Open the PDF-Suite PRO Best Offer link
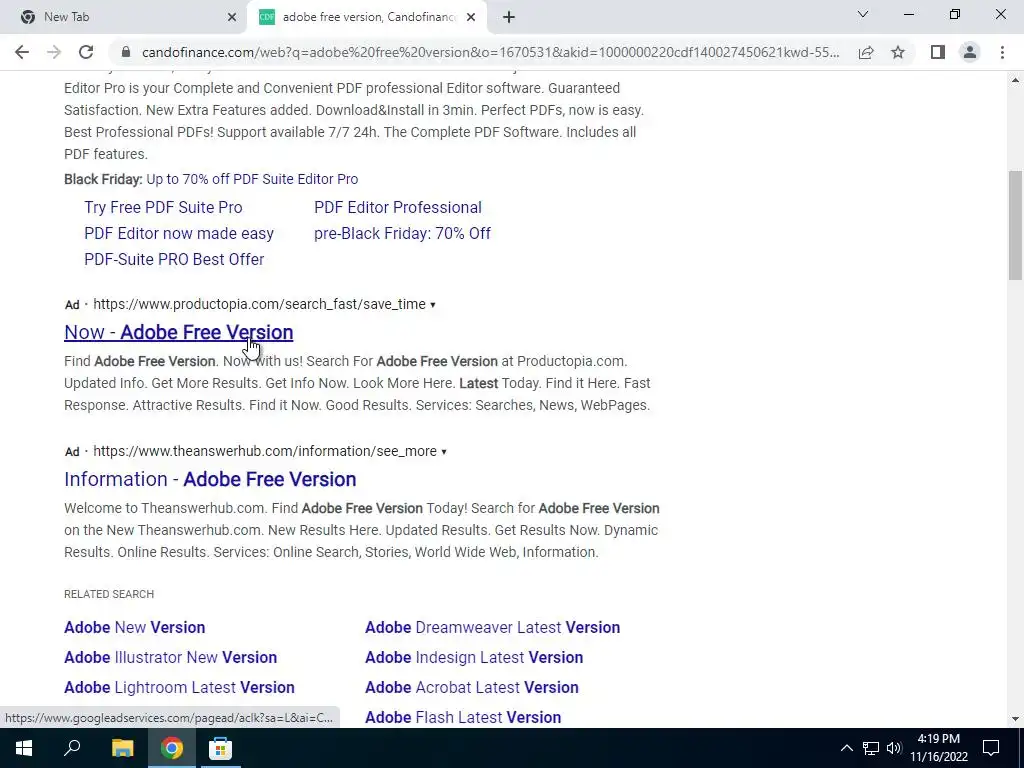1024x768 pixels. pyautogui.click(x=174, y=259)
